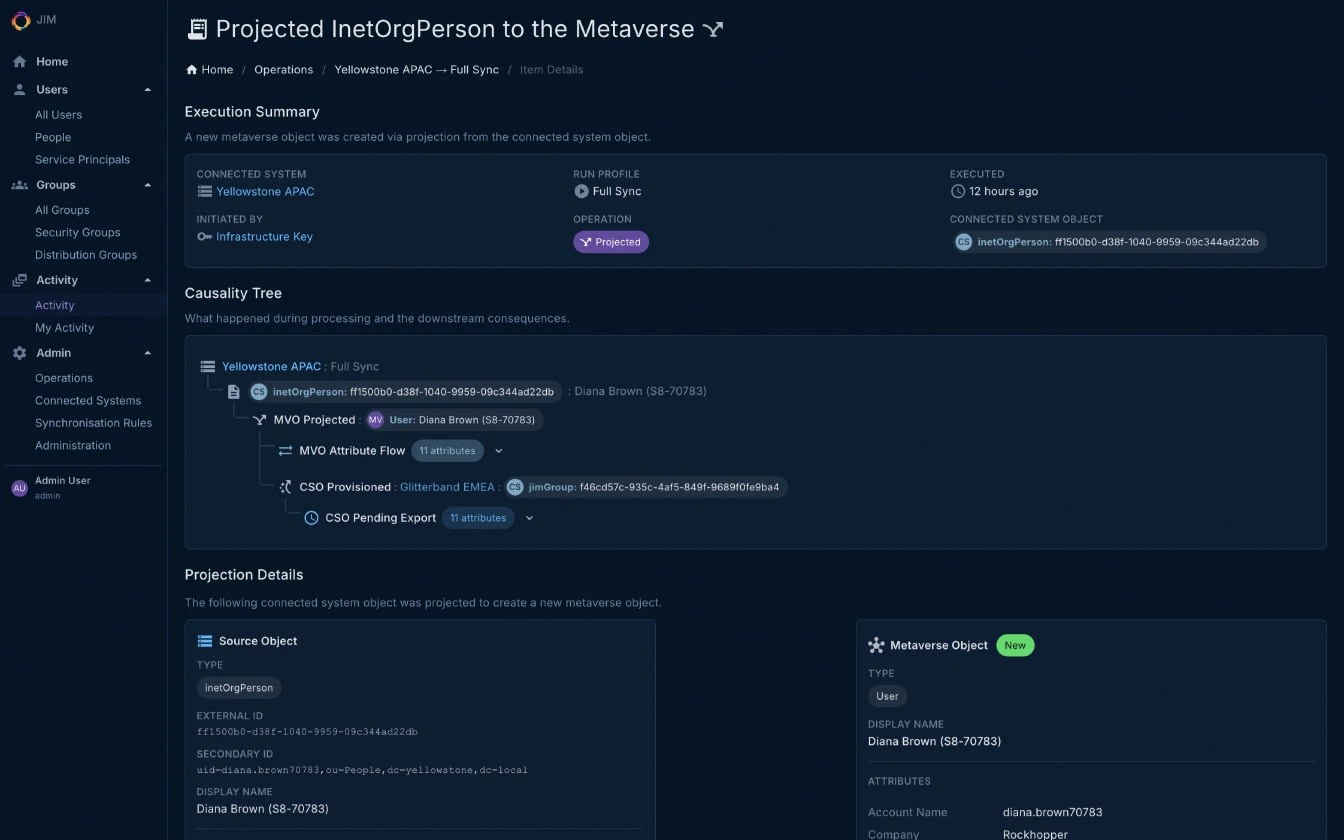This screenshot has height=840, width=1344.
Task: Click the Home house icon in sidebar
Action: click(x=19, y=62)
